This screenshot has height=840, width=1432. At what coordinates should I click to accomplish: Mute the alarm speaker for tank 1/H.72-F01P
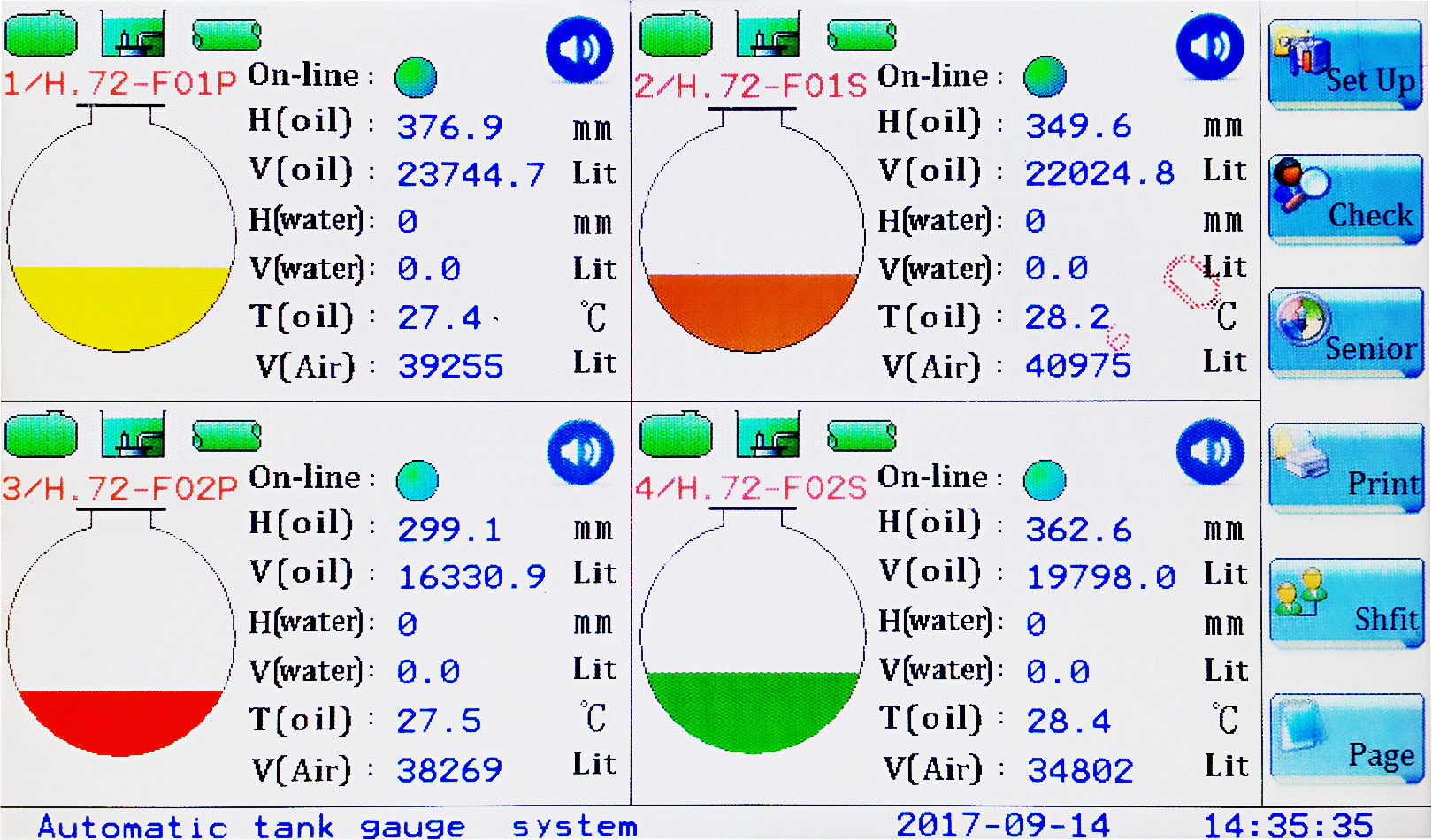click(x=579, y=49)
